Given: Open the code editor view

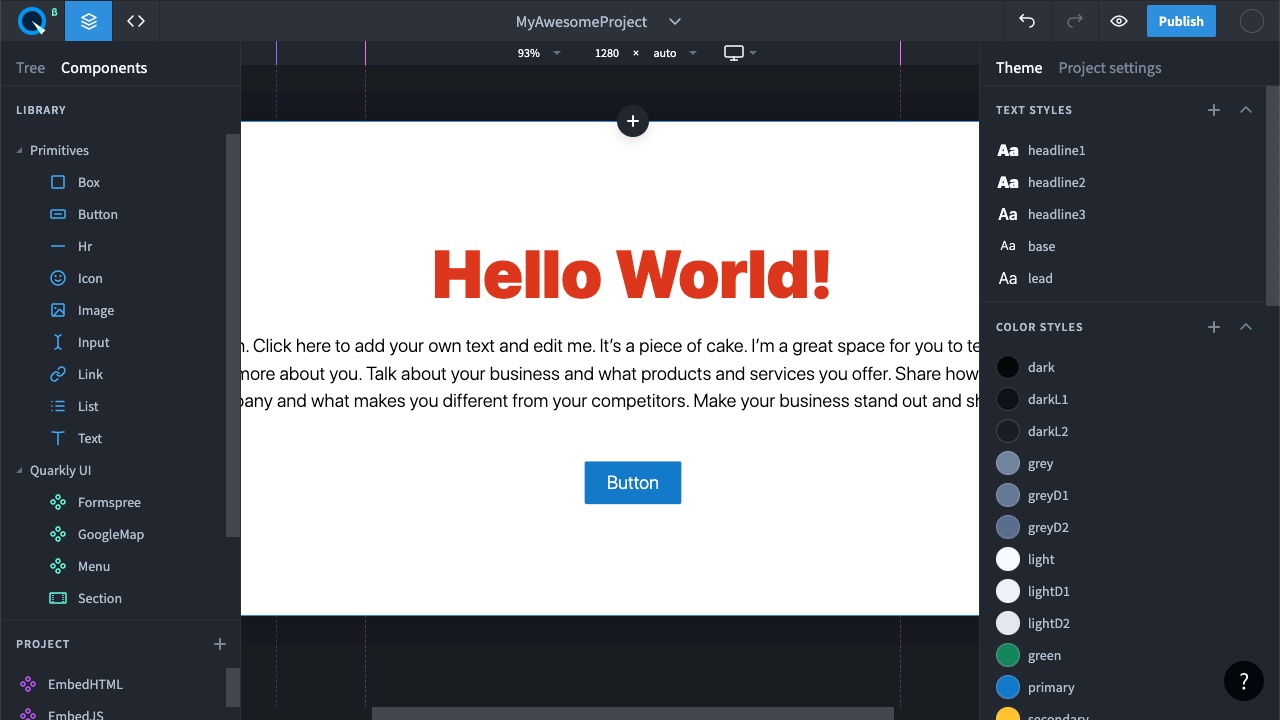Looking at the screenshot, I should 136,21.
